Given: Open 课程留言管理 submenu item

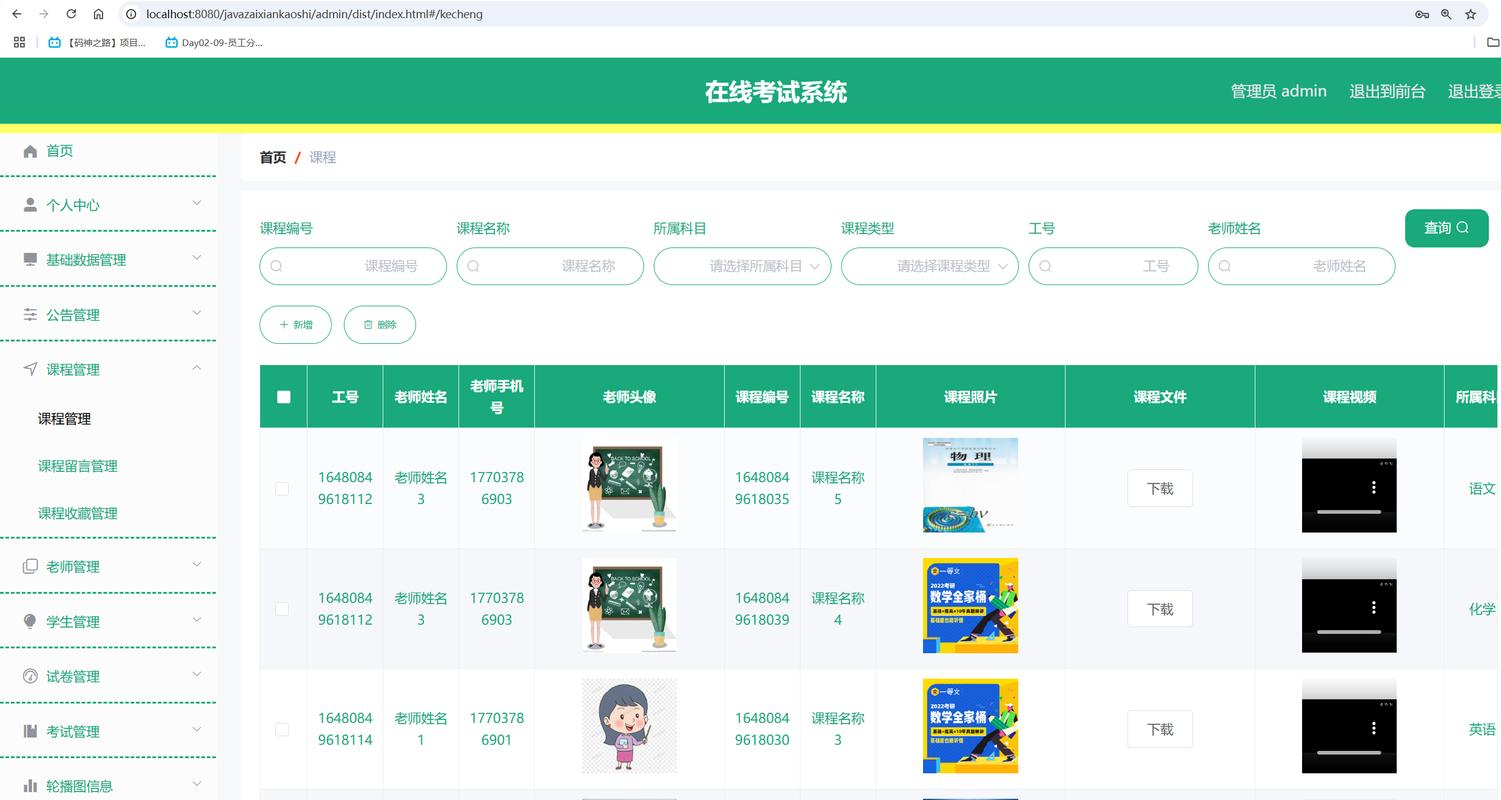Looking at the screenshot, I should coord(78,466).
